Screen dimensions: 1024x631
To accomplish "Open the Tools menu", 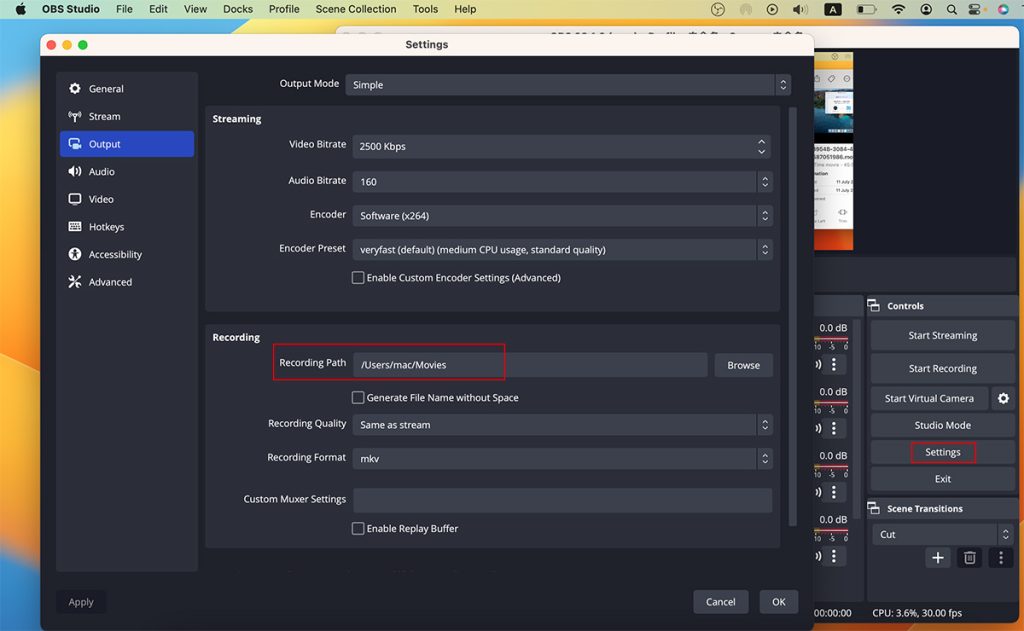I will click(425, 9).
